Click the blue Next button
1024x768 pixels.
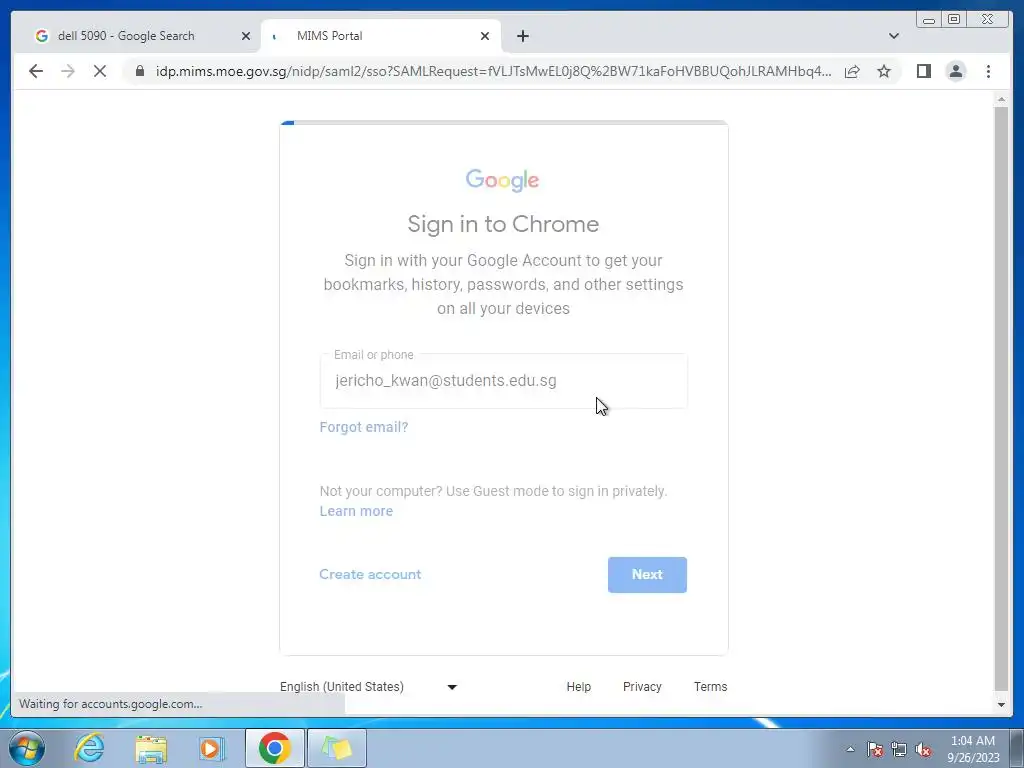pos(647,575)
